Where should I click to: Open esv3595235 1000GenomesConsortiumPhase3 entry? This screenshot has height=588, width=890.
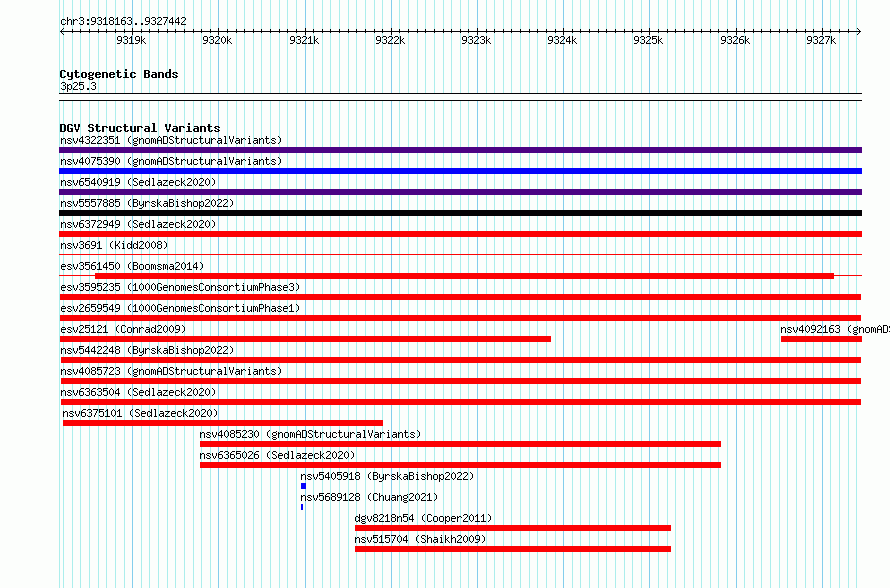(x=180, y=287)
